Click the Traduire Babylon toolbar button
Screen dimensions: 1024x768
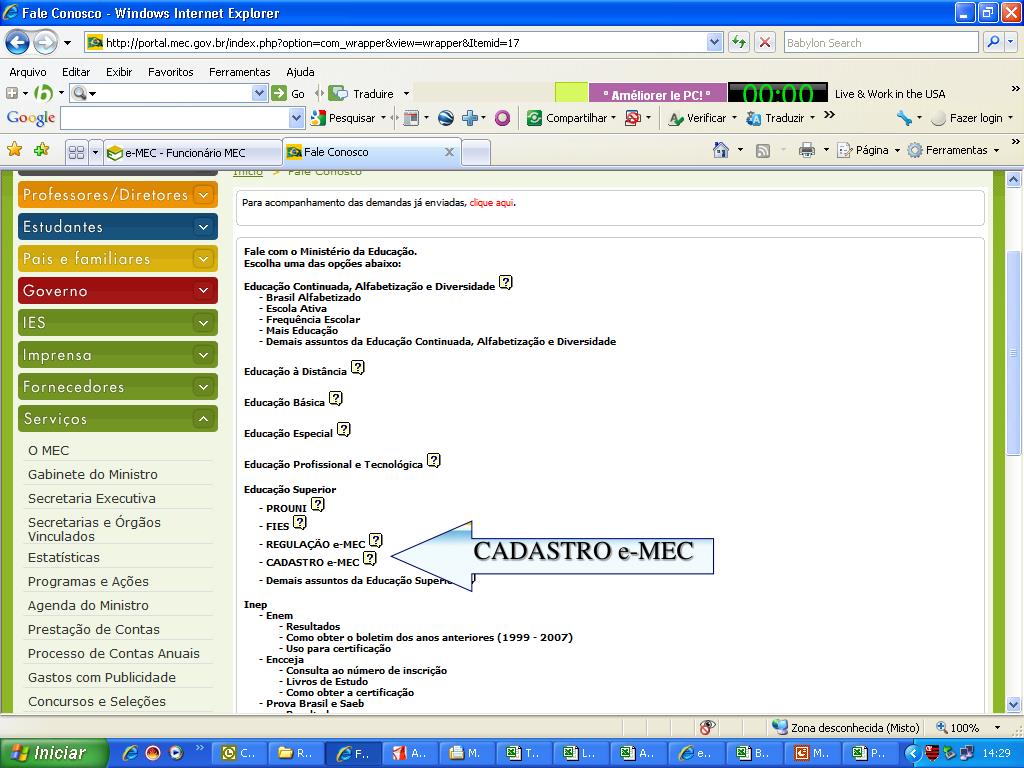click(x=363, y=94)
